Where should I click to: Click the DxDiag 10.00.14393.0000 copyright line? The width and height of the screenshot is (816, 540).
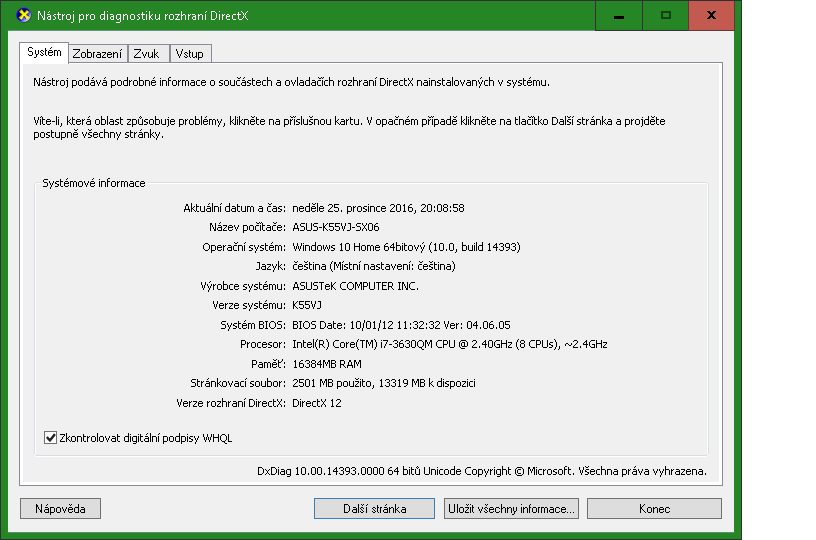pos(482,471)
